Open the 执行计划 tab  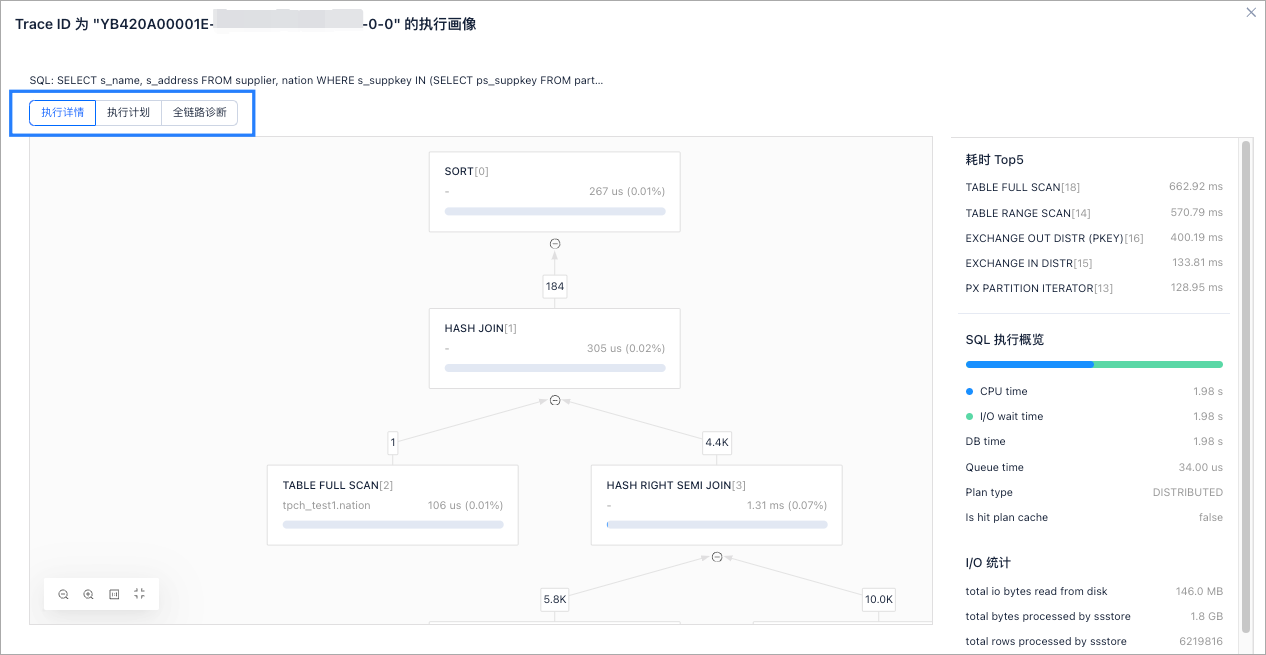pyautogui.click(x=128, y=112)
